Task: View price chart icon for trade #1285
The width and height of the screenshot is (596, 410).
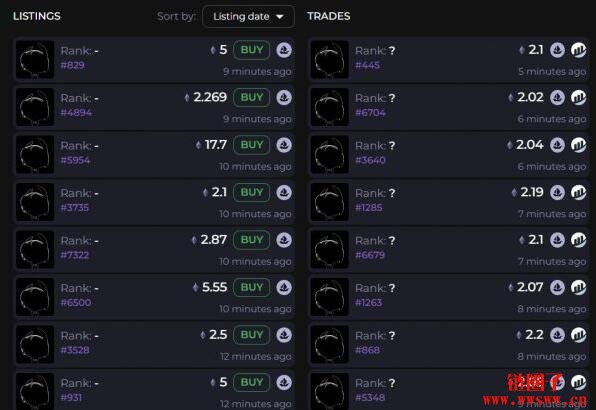Action: click(x=579, y=193)
